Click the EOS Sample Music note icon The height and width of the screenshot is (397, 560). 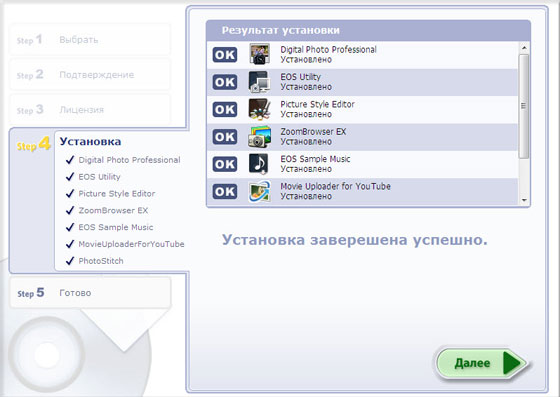point(259,164)
